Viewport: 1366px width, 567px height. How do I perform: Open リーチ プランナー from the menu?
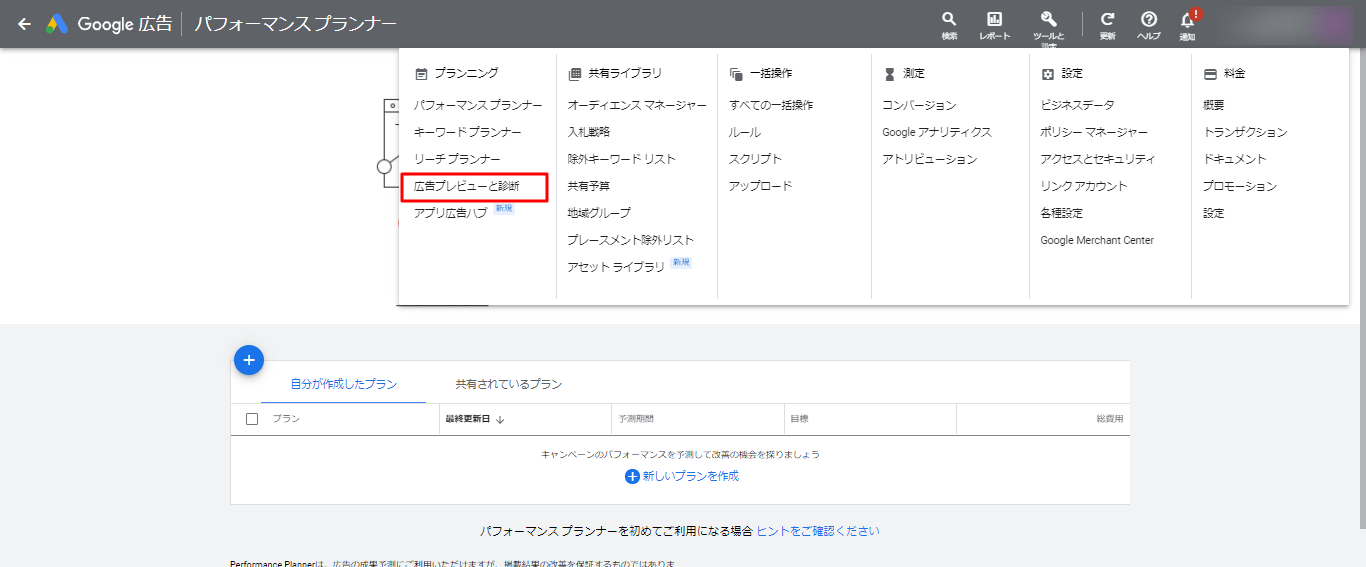[457, 159]
